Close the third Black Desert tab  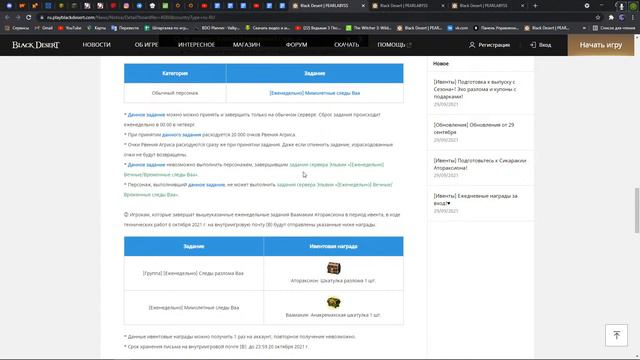[522, 6]
